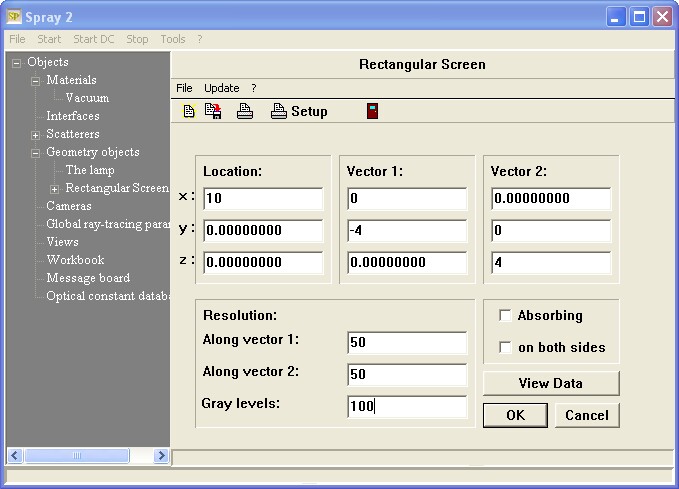
Task: Select The lamp in object tree
Action: (x=90, y=170)
